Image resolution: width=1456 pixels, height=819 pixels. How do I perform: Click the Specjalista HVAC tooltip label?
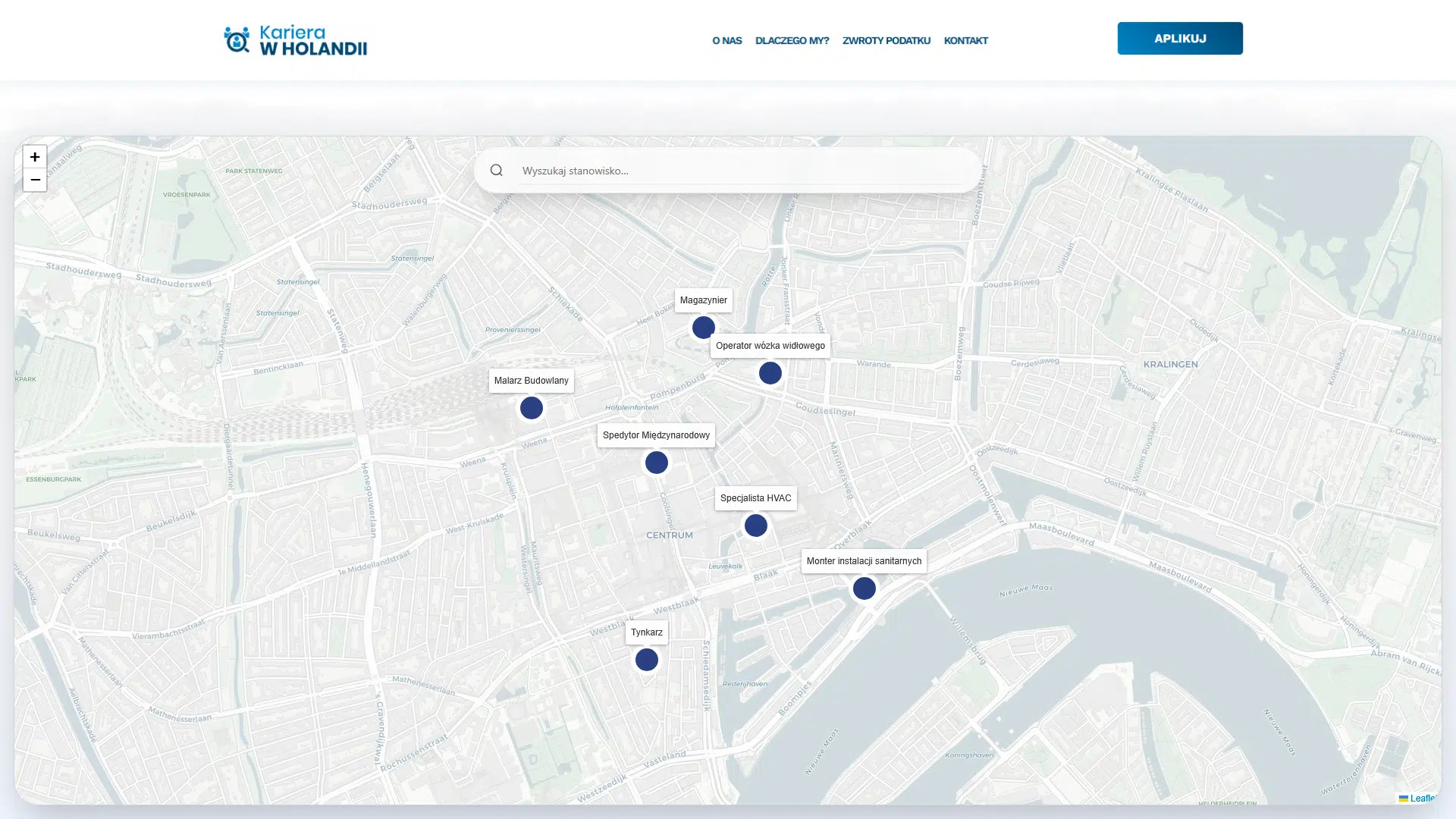[x=756, y=498]
